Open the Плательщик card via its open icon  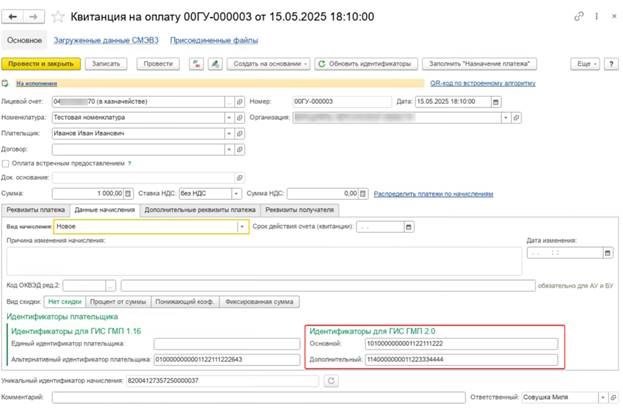(x=240, y=133)
